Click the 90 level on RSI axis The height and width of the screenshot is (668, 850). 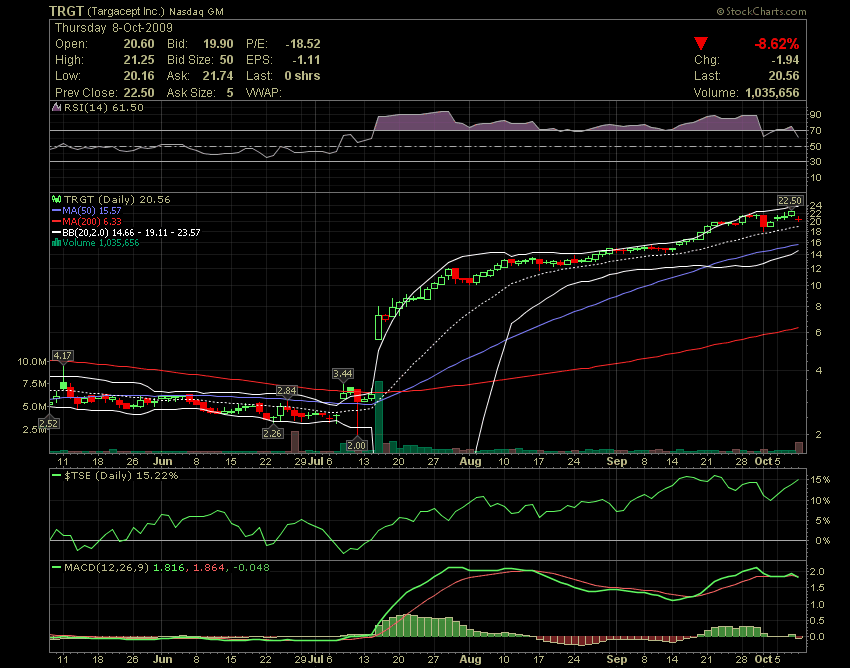(x=816, y=114)
